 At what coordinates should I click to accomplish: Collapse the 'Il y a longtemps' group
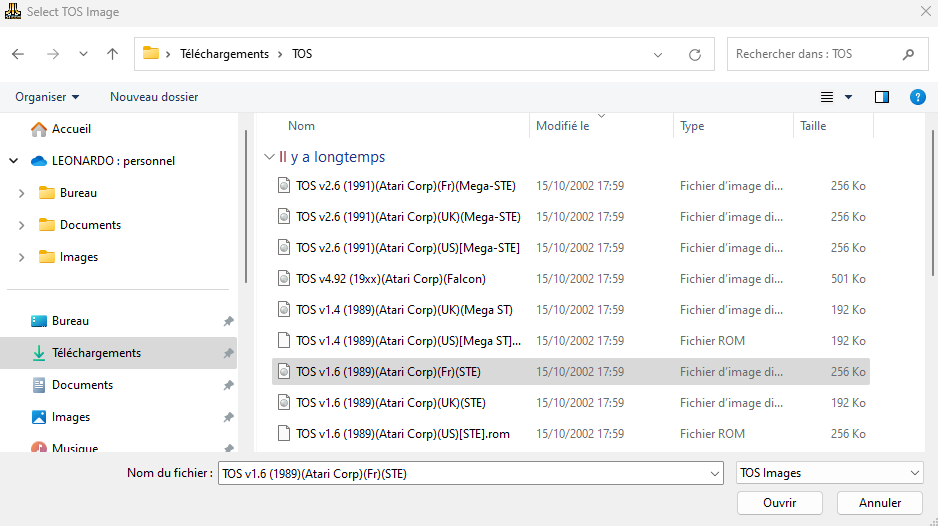coord(269,157)
